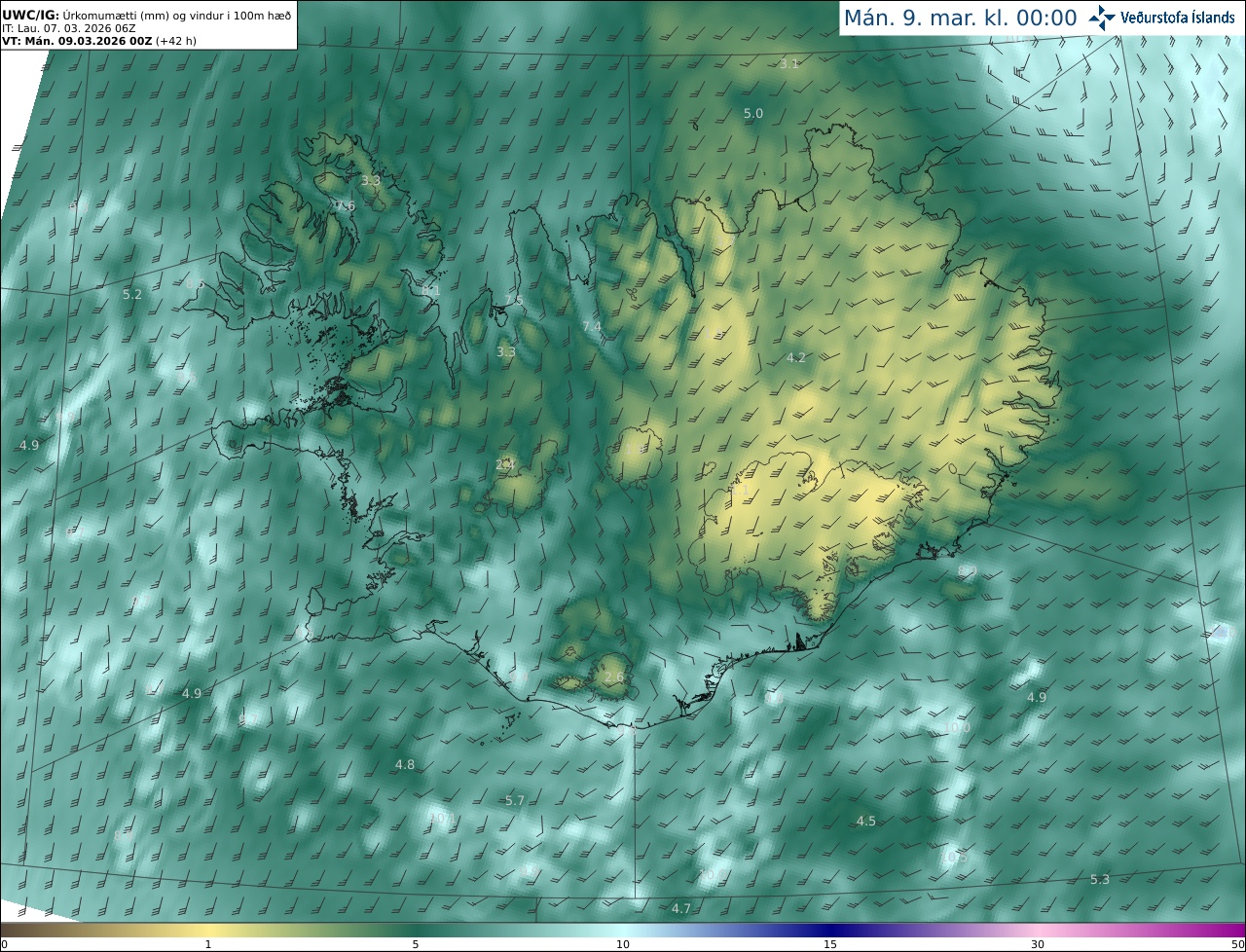Click the '4.2' value over north Iceland
This screenshot has height=952, width=1246.
(796, 358)
